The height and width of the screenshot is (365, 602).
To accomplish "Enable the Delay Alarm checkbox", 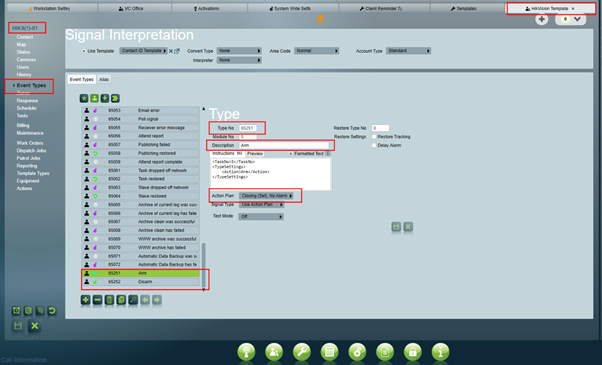I will point(374,145).
